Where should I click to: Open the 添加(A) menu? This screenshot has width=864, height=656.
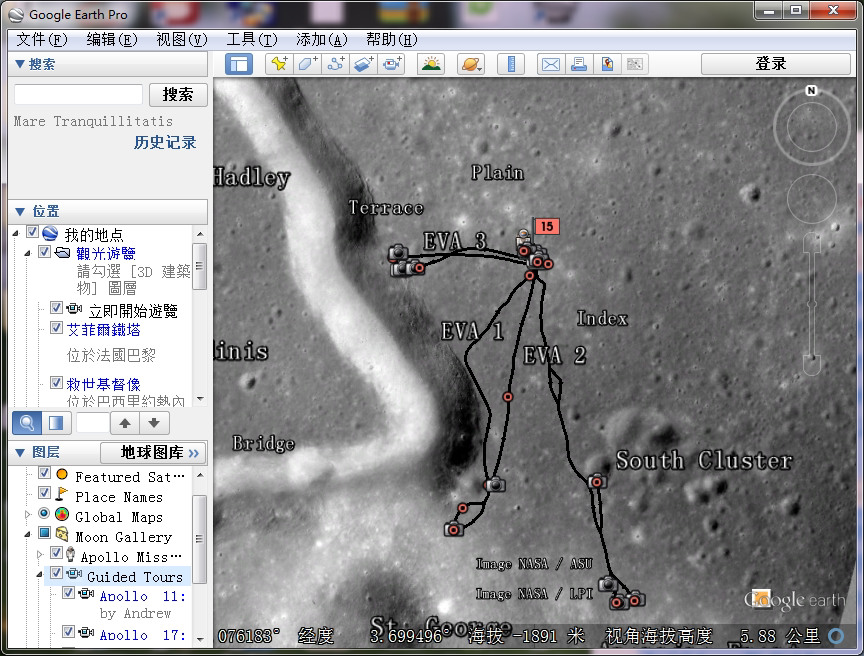click(322, 40)
